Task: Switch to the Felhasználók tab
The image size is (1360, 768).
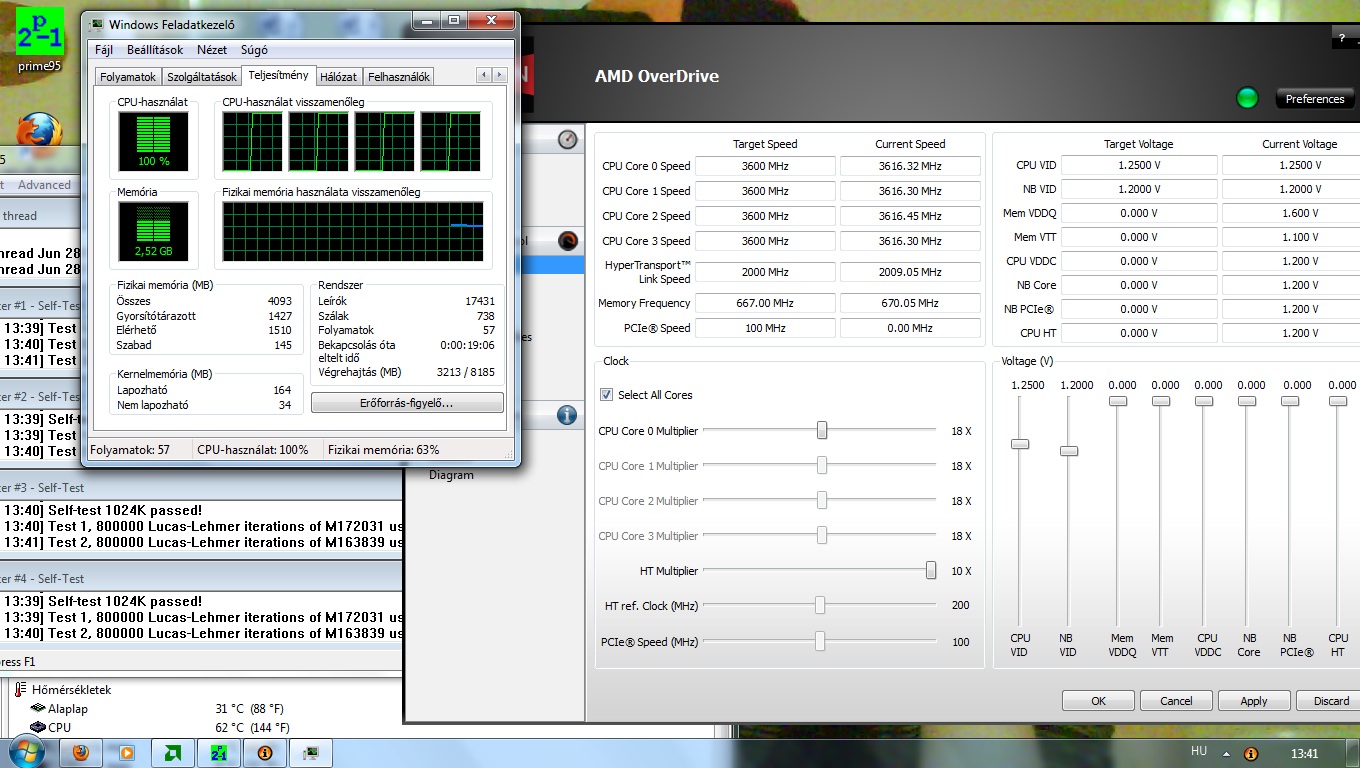Action: pyautogui.click(x=399, y=77)
